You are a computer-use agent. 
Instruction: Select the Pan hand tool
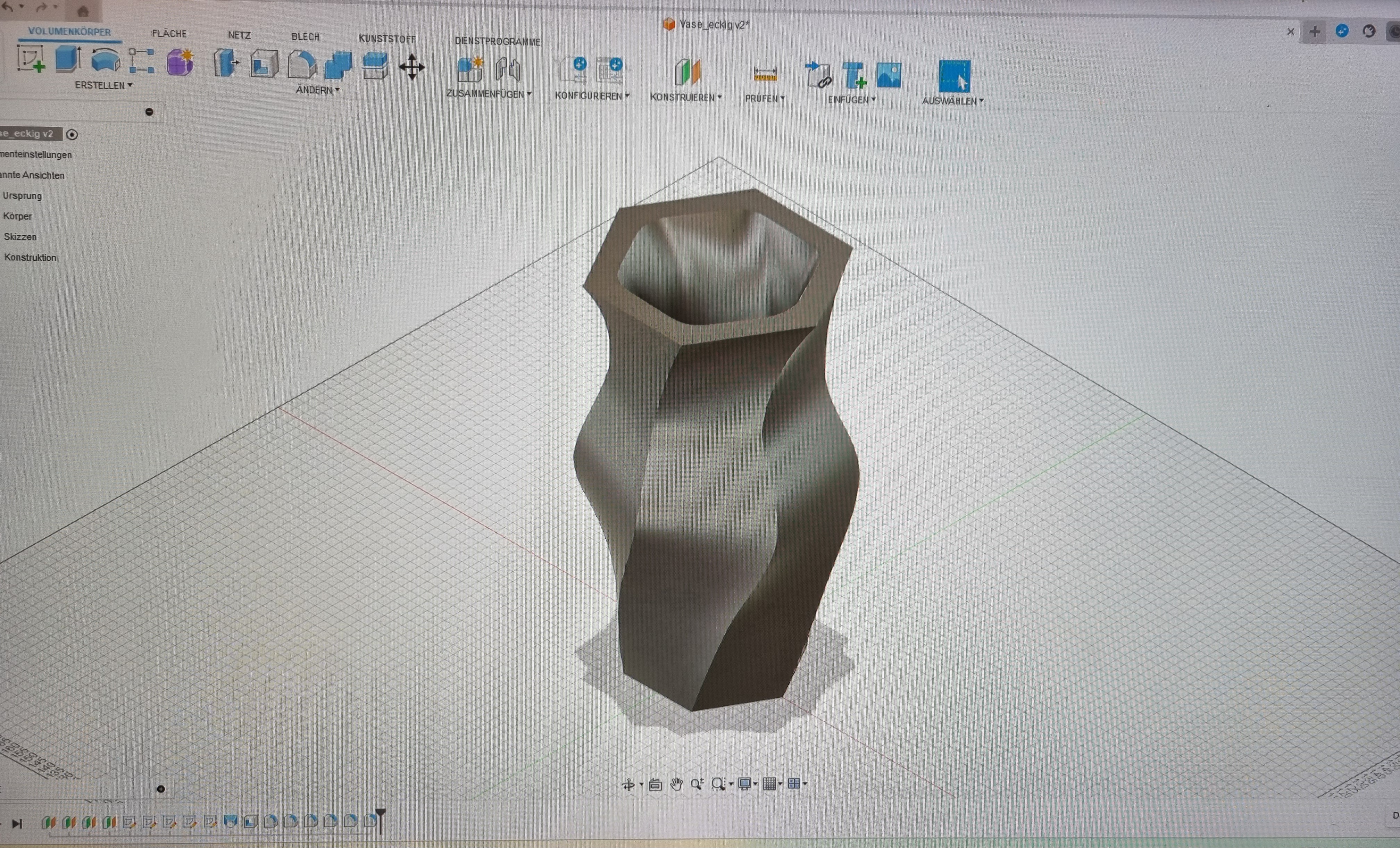pyautogui.click(x=676, y=784)
